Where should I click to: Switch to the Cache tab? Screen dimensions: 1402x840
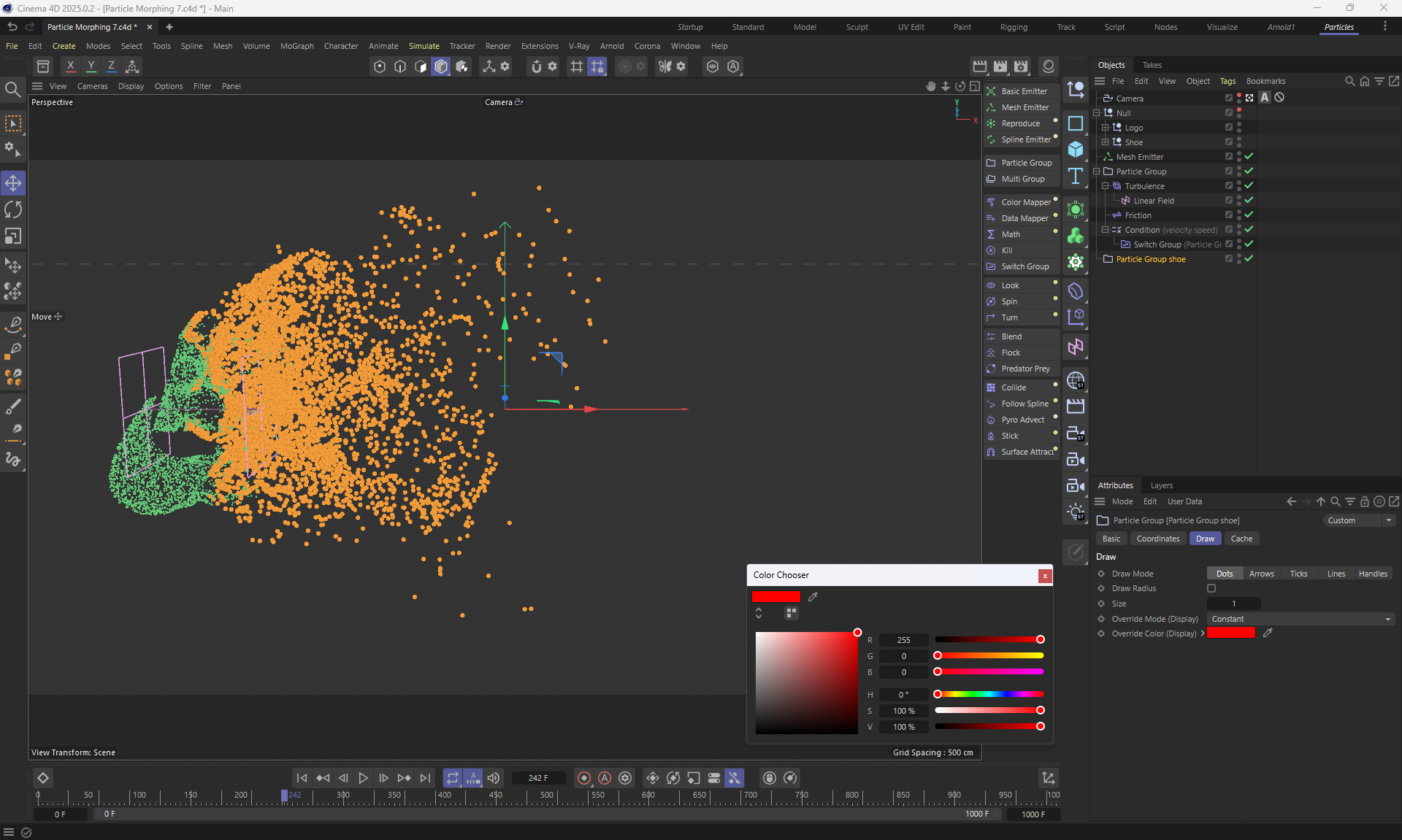tap(1241, 539)
